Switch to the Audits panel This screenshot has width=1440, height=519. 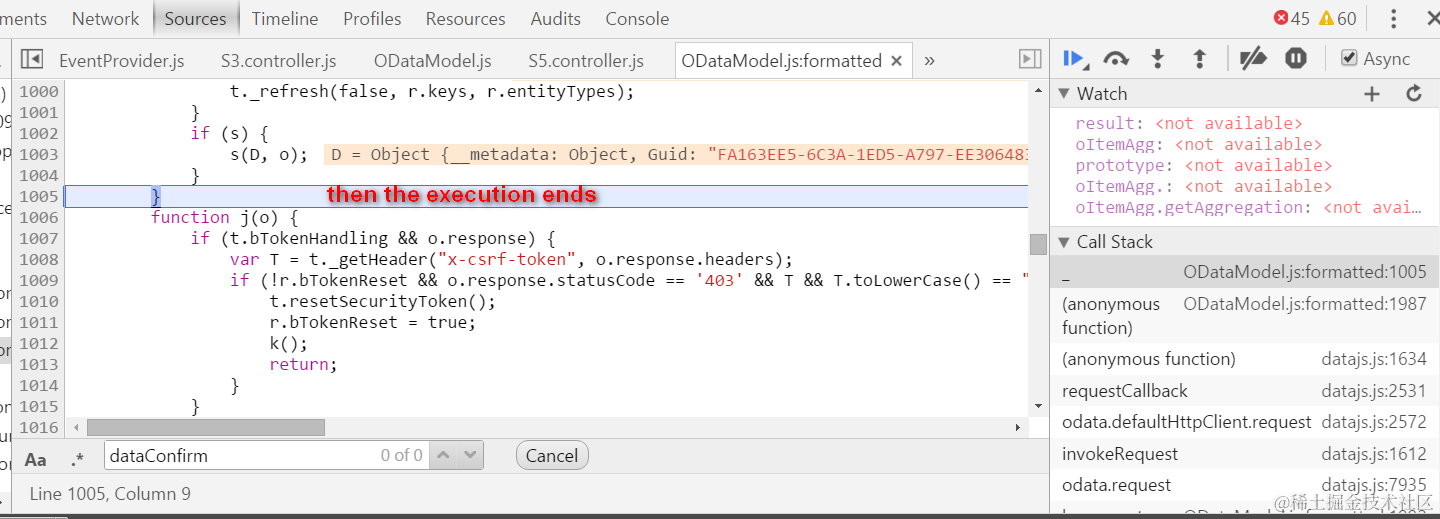[x=555, y=19]
